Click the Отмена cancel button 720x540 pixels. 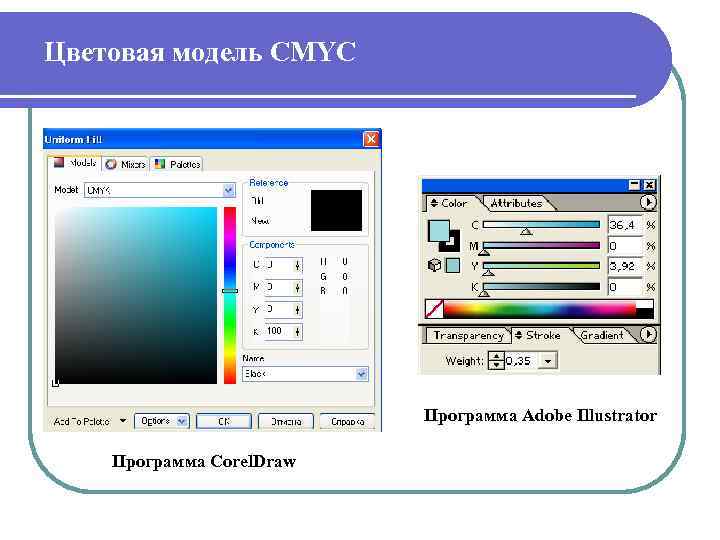286,421
